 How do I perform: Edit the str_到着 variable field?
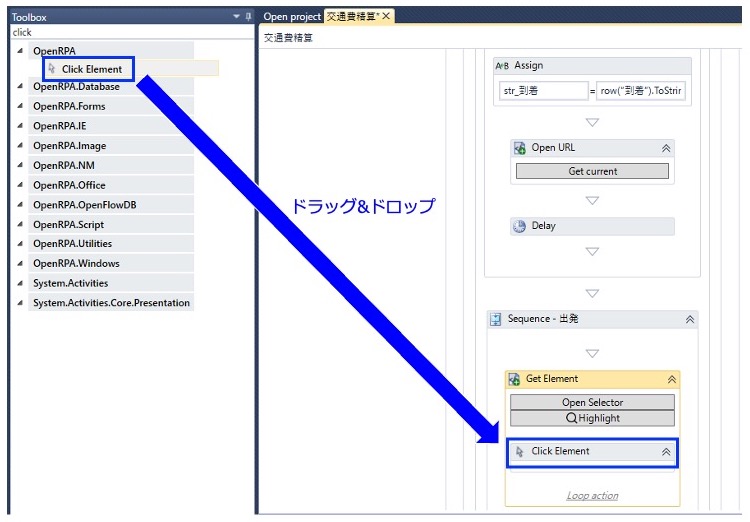click(543, 90)
